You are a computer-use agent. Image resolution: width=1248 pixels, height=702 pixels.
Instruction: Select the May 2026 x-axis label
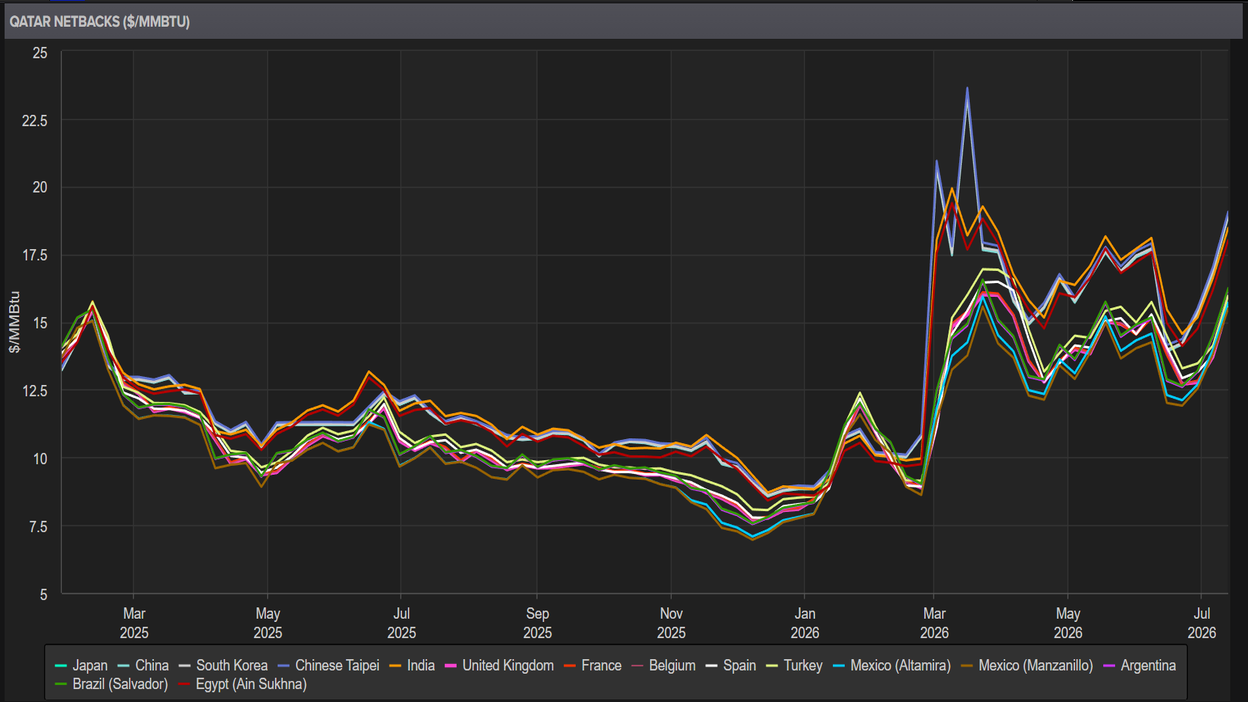coord(1068,623)
